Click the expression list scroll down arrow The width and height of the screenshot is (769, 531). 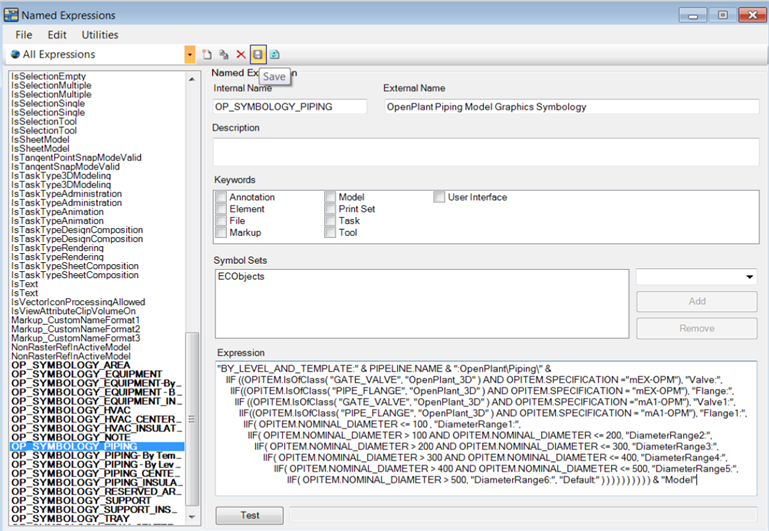192,517
